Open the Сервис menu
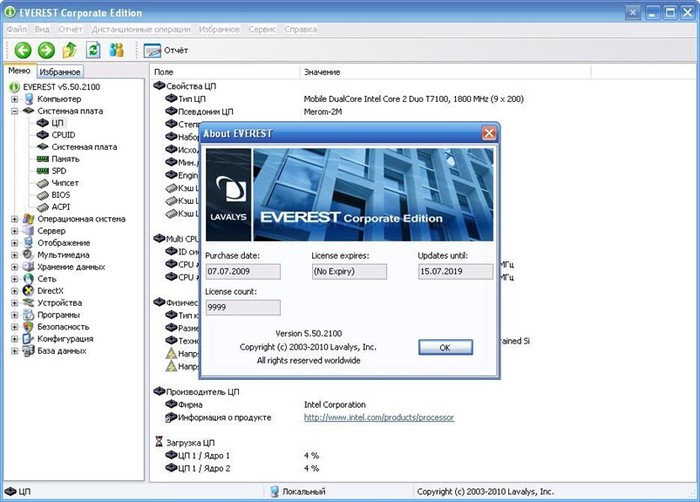The image size is (700, 502). click(x=262, y=29)
